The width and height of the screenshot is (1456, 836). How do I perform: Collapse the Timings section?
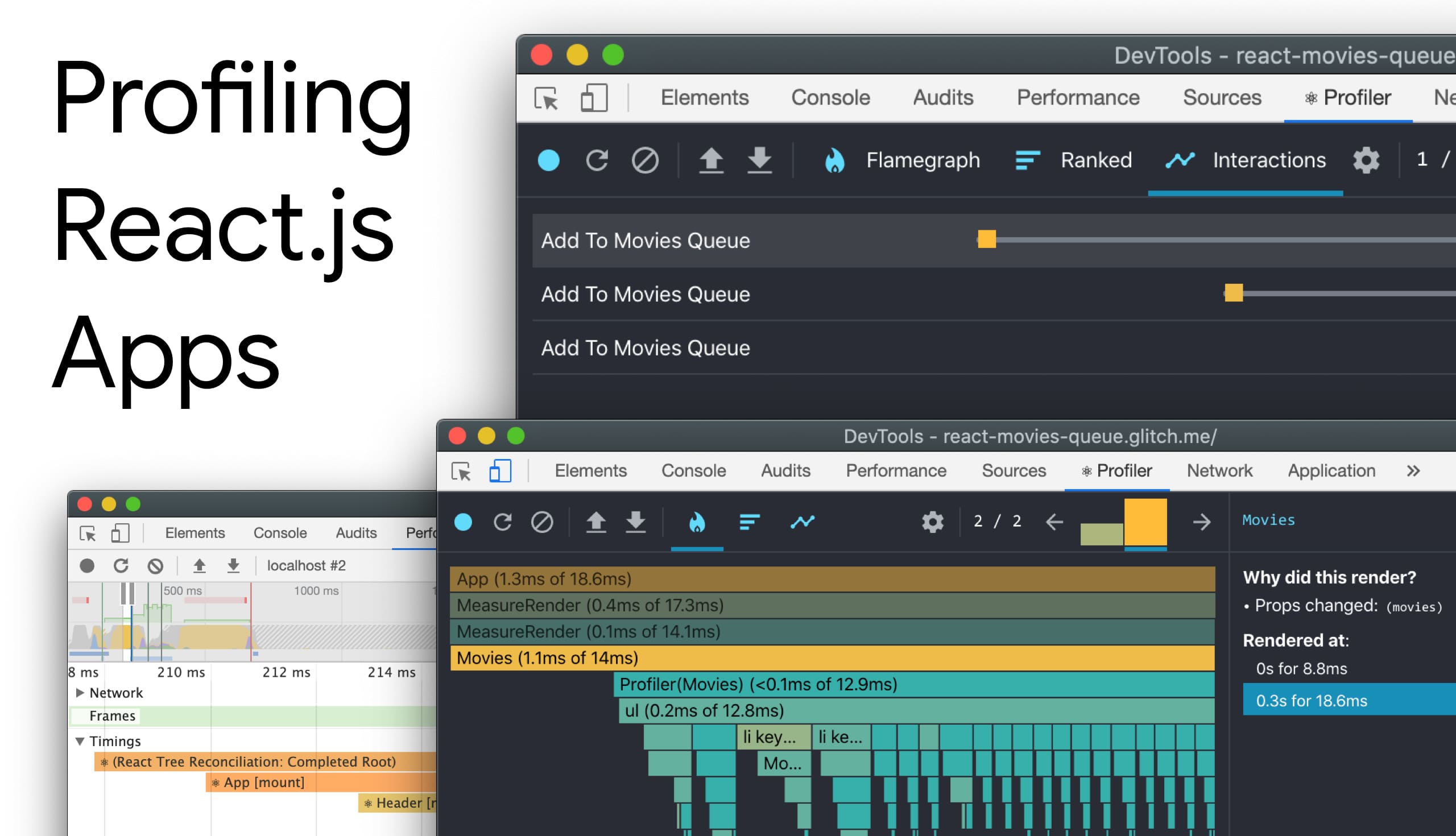click(x=80, y=740)
